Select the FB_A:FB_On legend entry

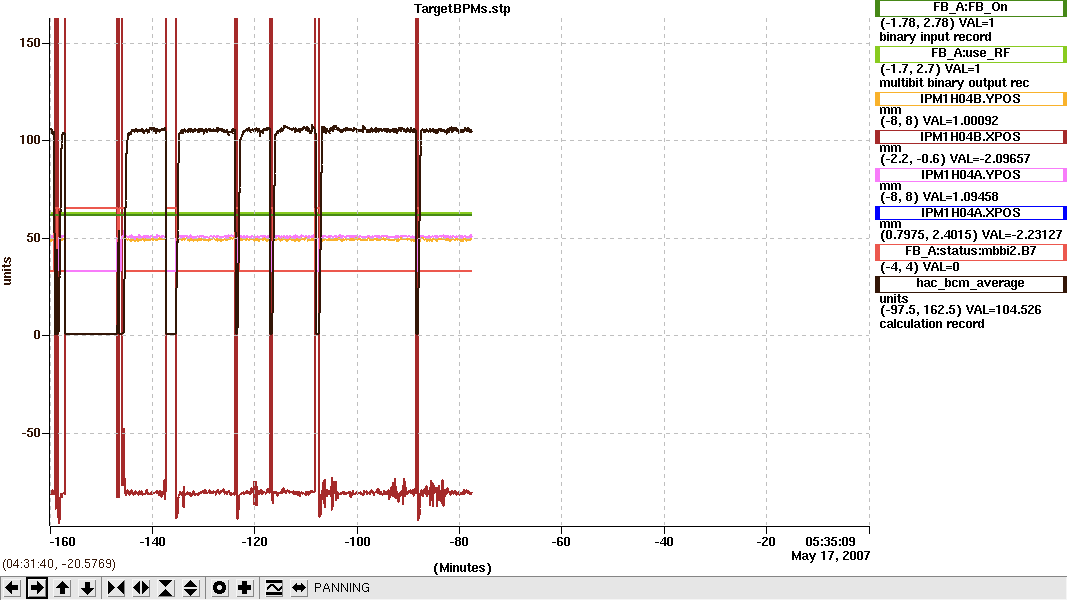pos(970,7)
